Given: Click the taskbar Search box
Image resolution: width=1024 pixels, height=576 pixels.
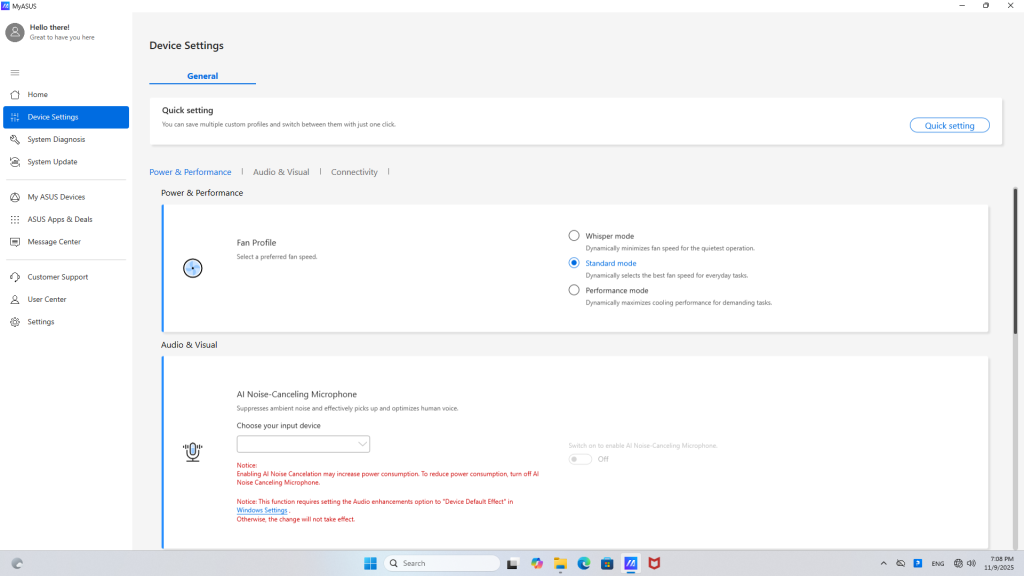Looking at the screenshot, I should [x=442, y=563].
